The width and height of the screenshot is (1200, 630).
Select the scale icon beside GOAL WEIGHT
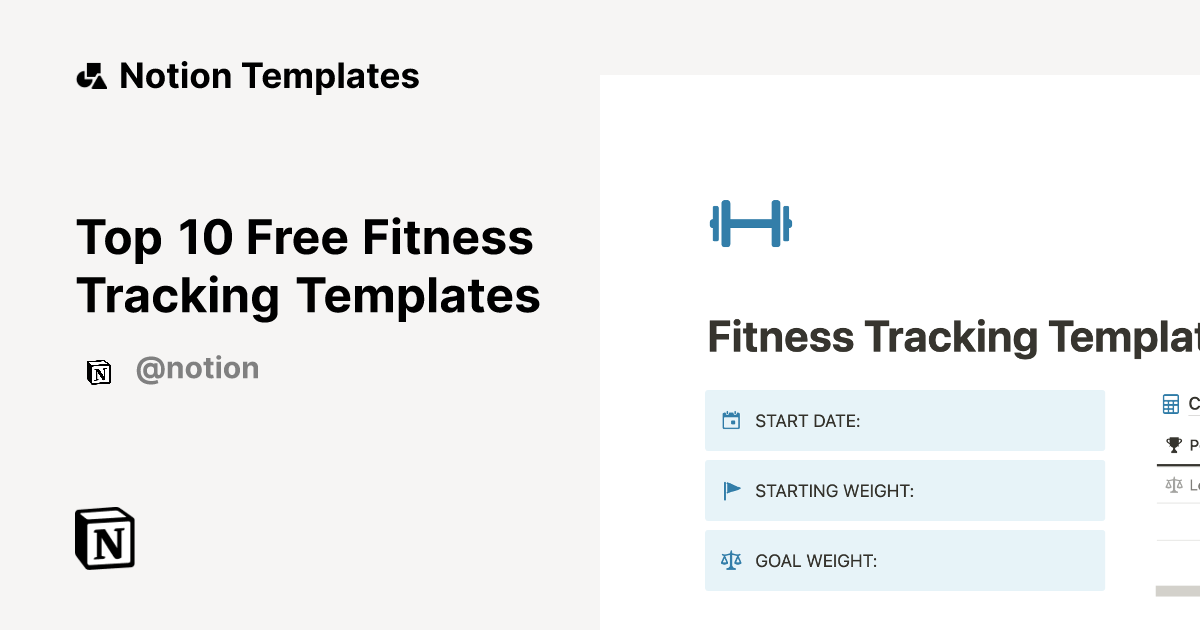(x=732, y=560)
